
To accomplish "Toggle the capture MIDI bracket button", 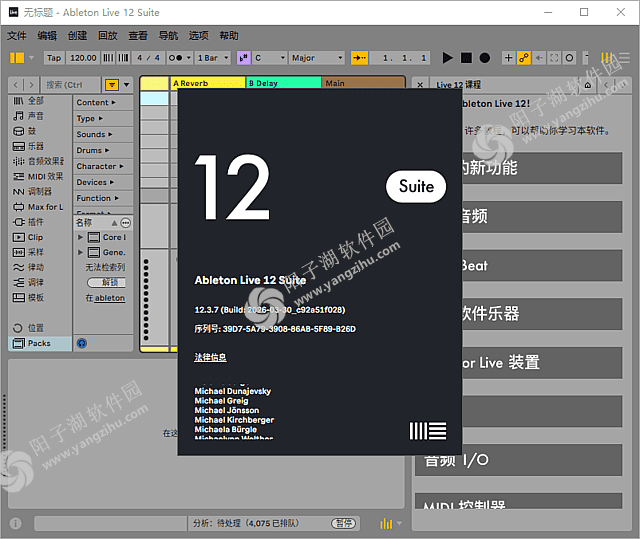I will [554, 58].
